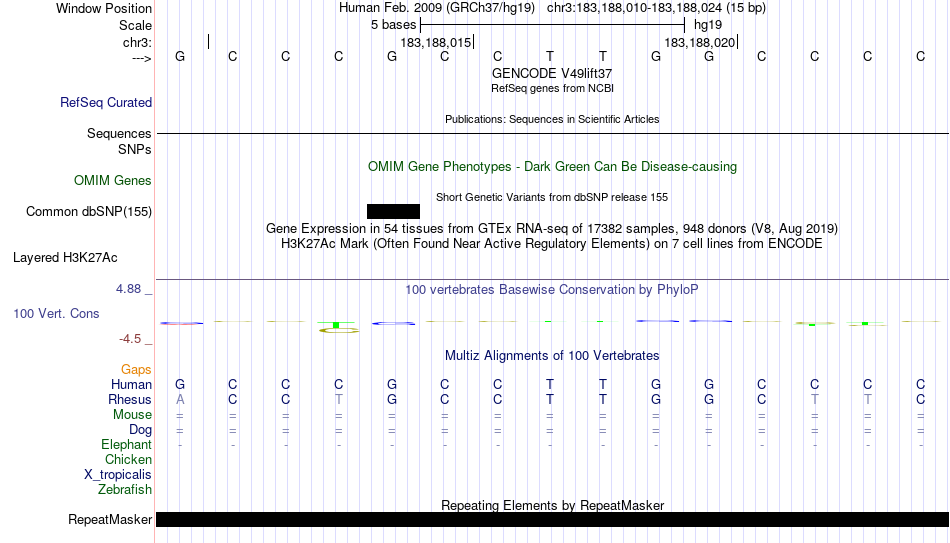Click the GENCODE V49lift37 track title
The width and height of the screenshot is (950, 543).
(x=552, y=73)
